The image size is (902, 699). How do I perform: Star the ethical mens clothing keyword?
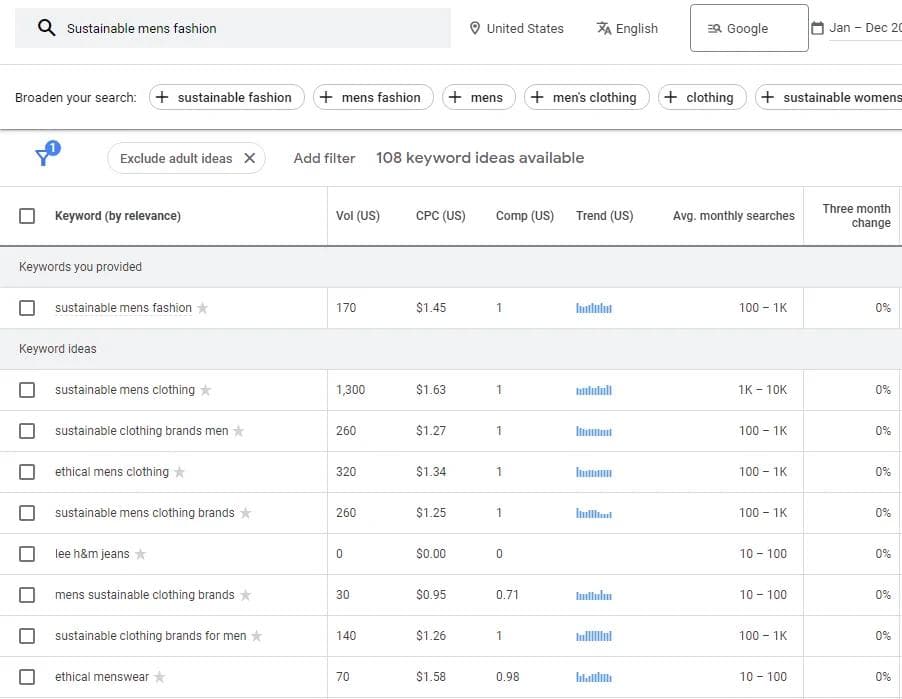(180, 472)
